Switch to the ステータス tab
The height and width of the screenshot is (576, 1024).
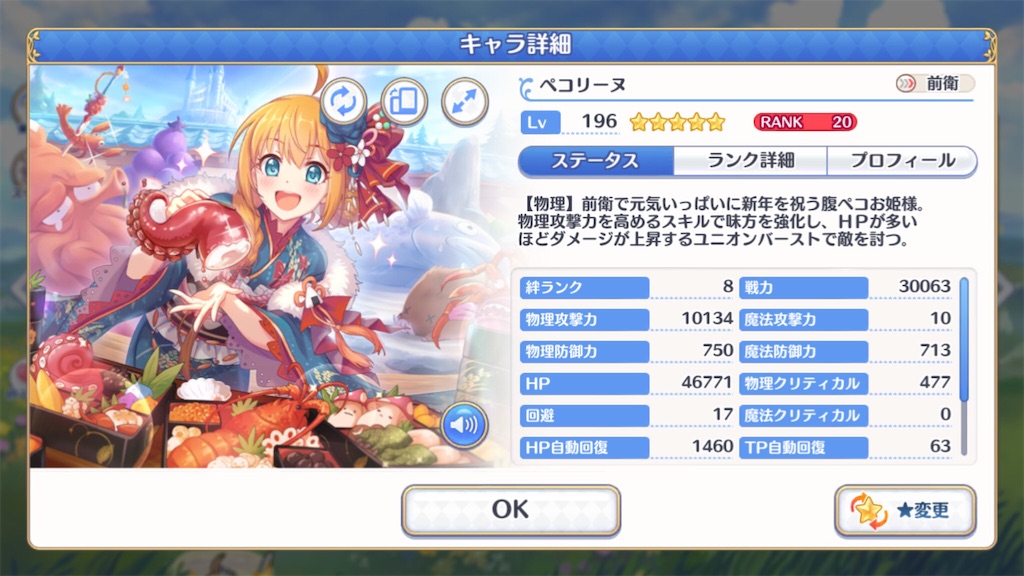596,161
